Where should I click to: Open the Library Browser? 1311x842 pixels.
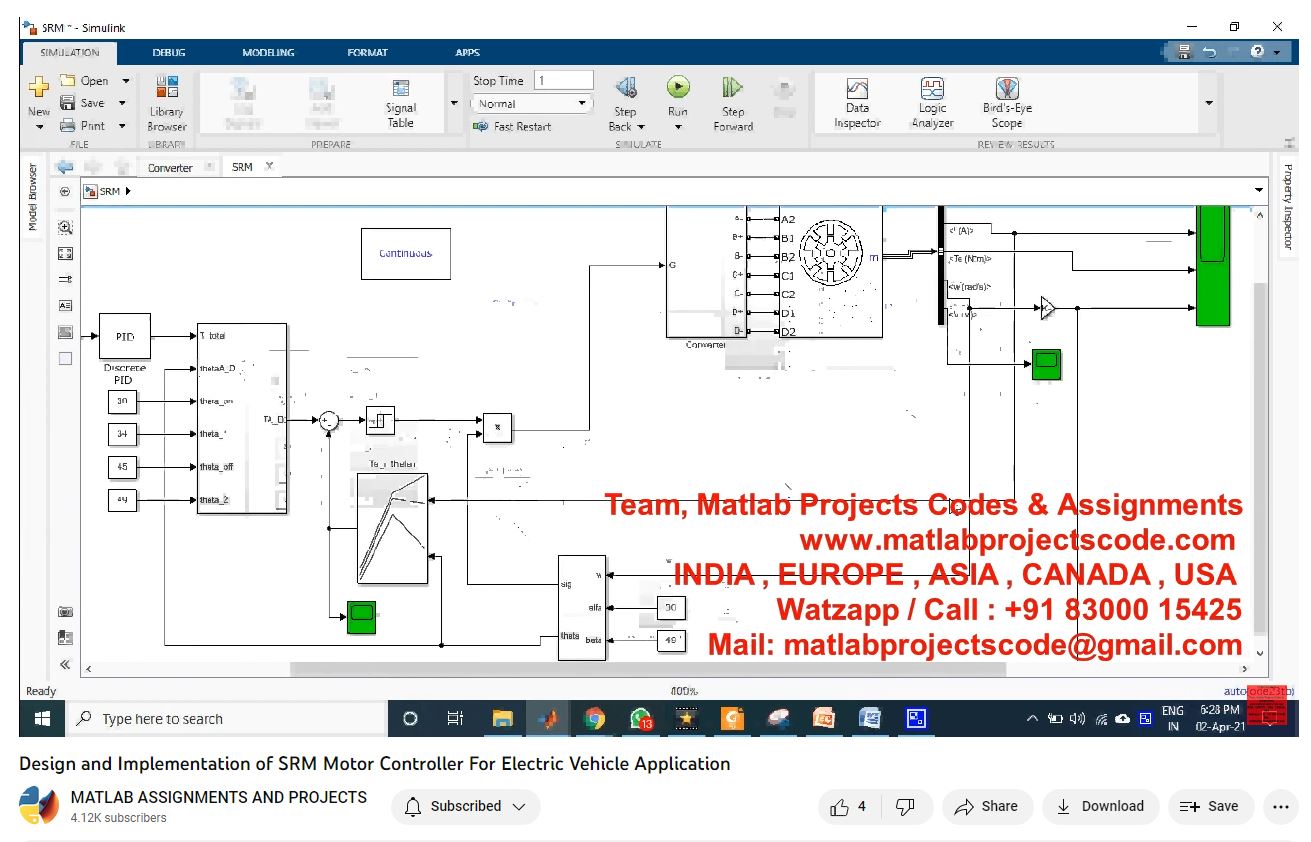(167, 103)
